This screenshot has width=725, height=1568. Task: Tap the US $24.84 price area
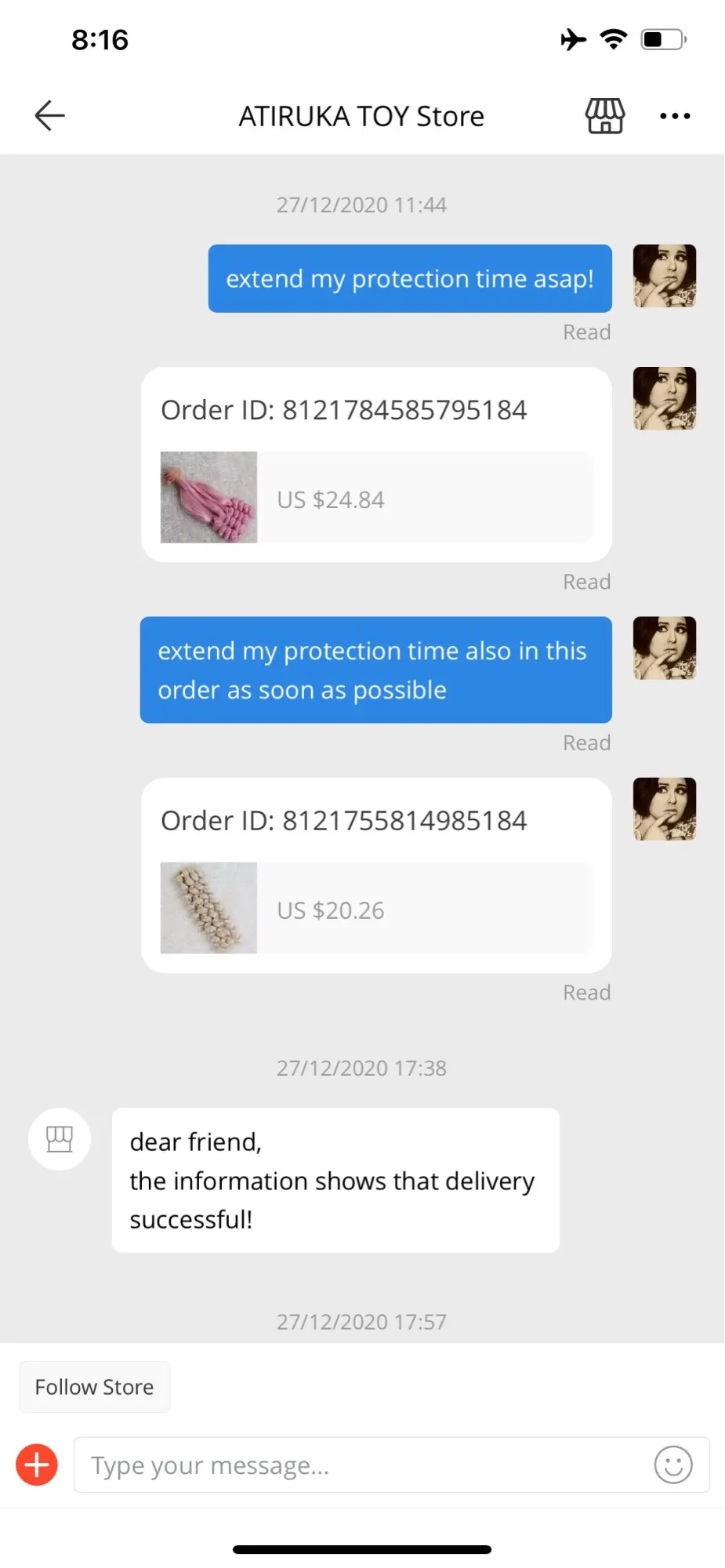click(x=425, y=497)
